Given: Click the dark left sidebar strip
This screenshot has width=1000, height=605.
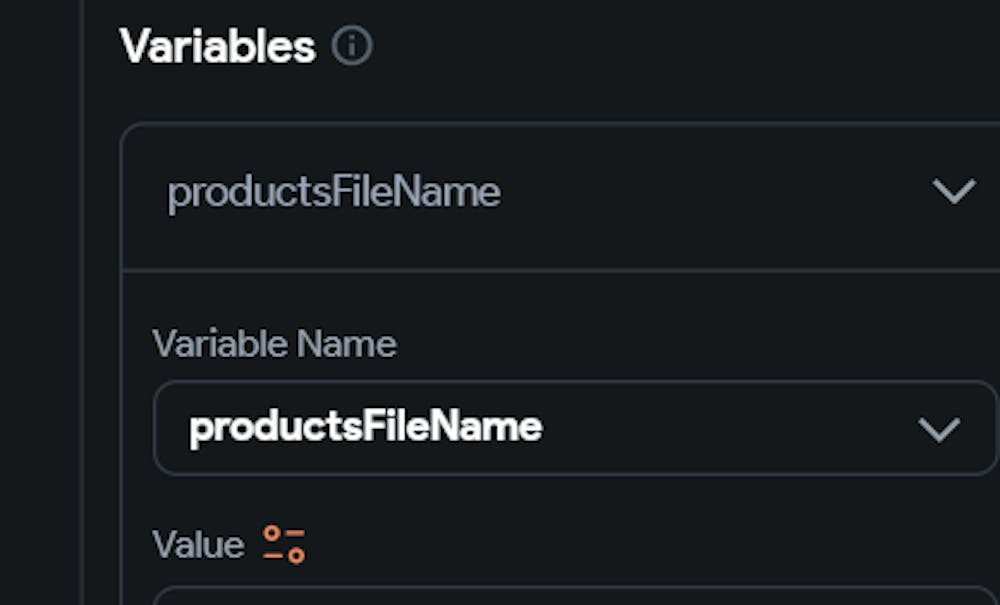Looking at the screenshot, I should coord(40,300).
